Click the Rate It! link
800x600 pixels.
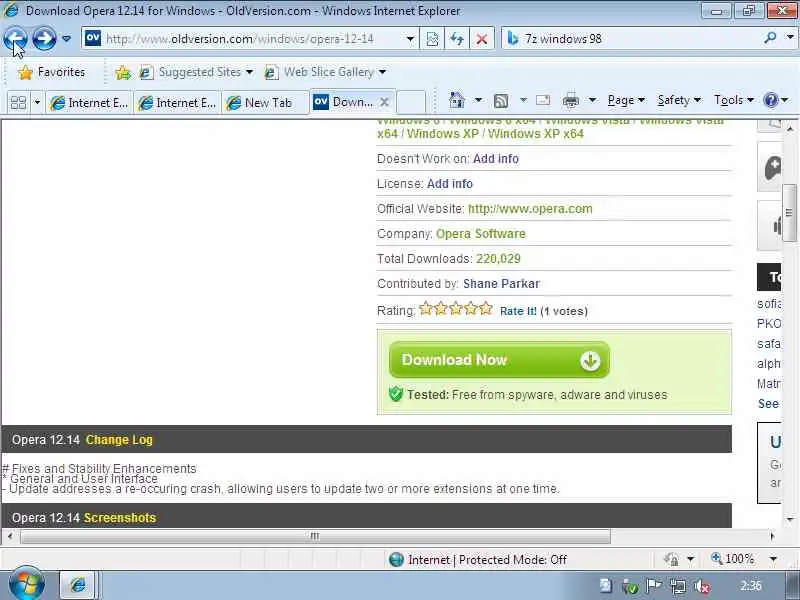(518, 311)
